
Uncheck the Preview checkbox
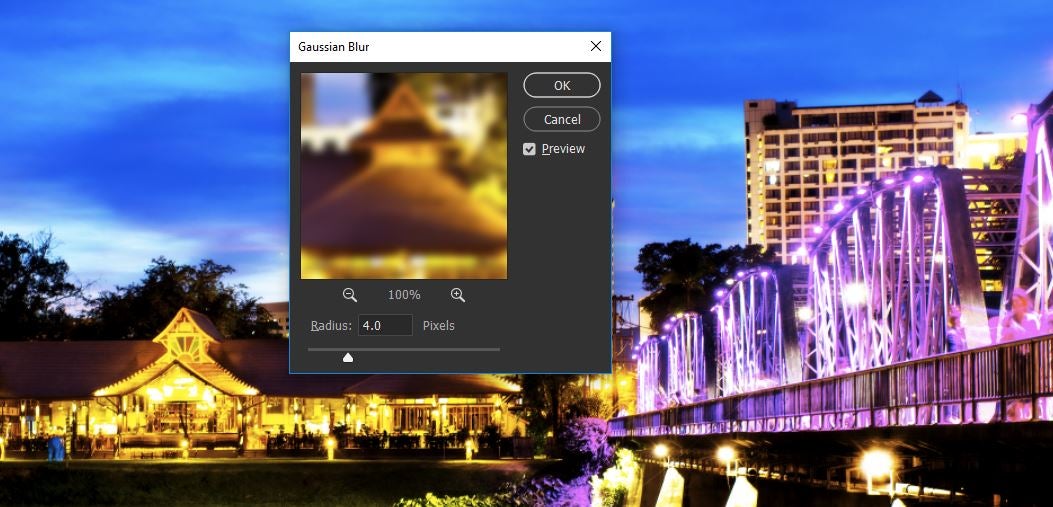coord(529,149)
